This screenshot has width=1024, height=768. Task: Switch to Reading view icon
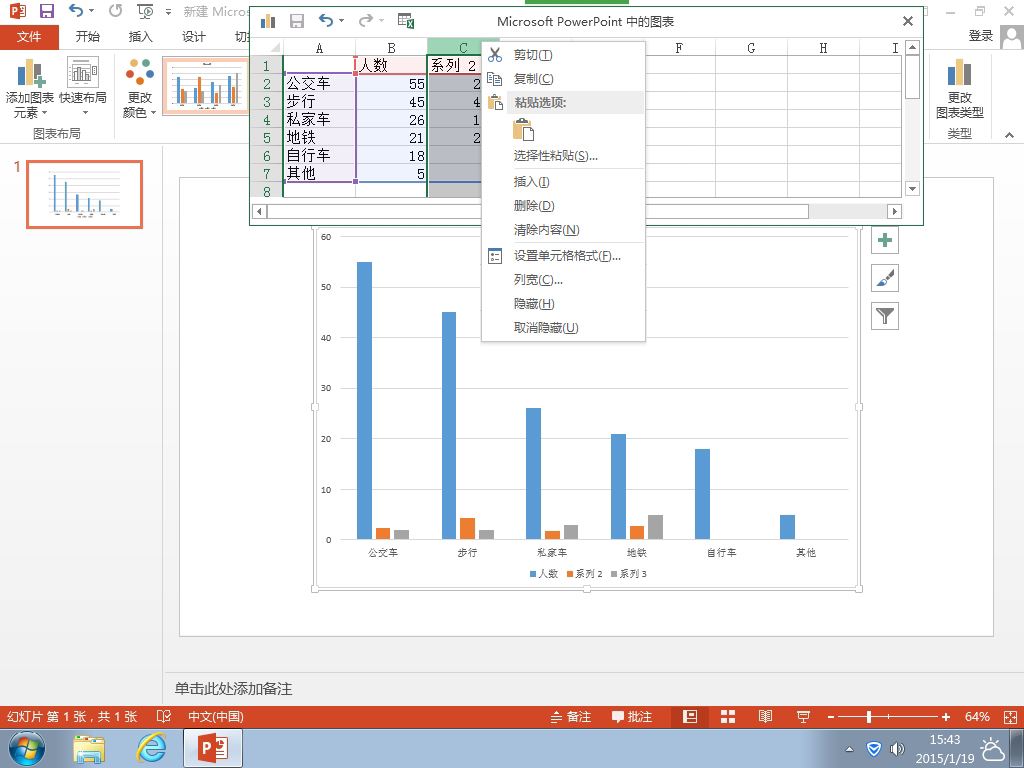tap(765, 716)
